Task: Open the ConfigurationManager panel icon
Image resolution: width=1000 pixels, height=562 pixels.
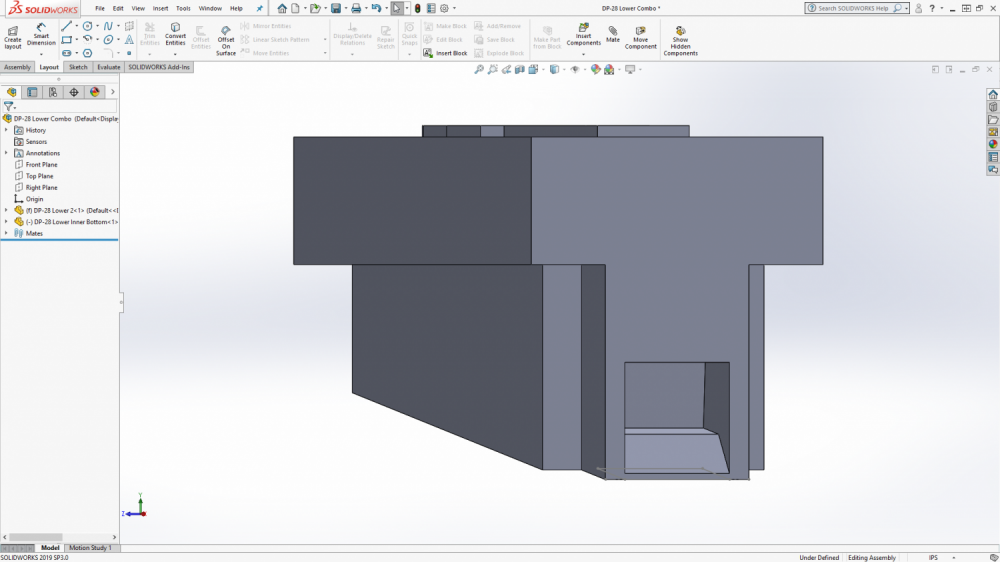Action: [53, 92]
